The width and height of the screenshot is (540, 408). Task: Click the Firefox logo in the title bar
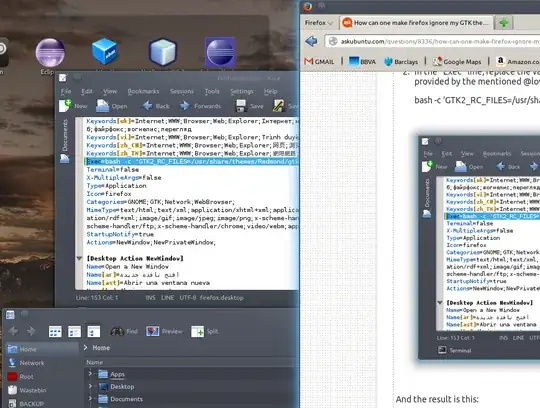click(307, 6)
